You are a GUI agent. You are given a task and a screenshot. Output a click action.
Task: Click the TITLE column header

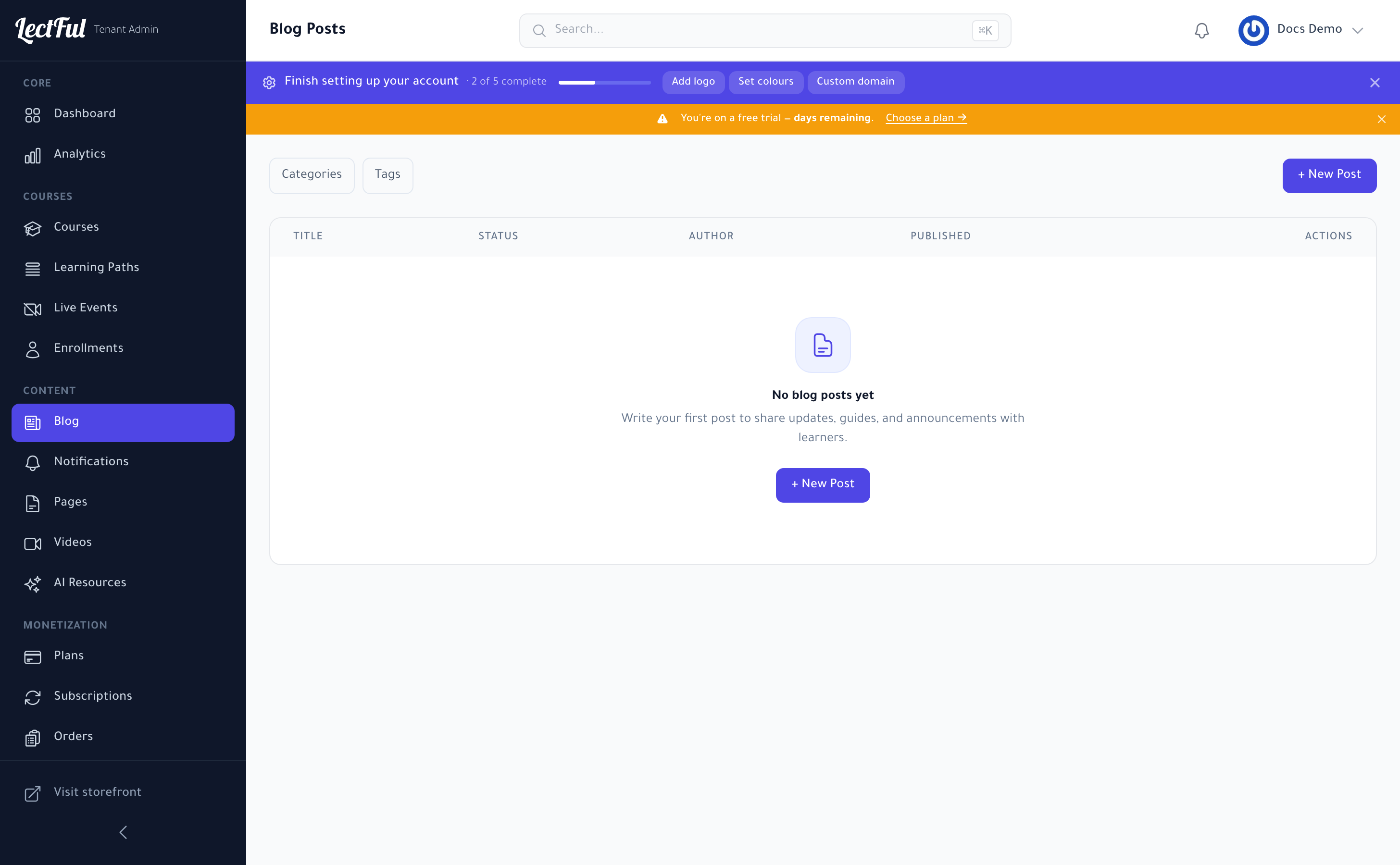(x=308, y=236)
